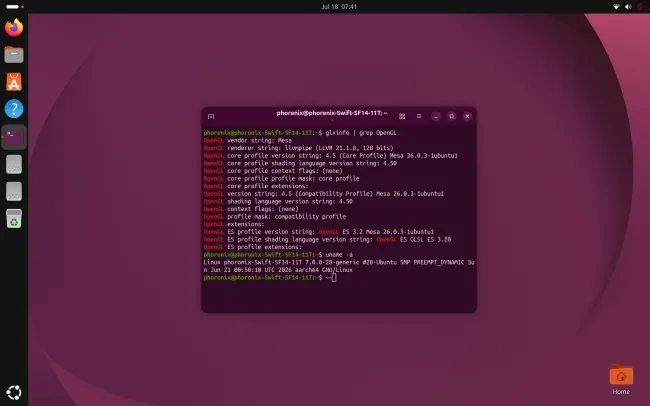Select the Terminal icon in the dock
Image resolution: width=650 pixels, height=406 pixels.
[14, 136]
